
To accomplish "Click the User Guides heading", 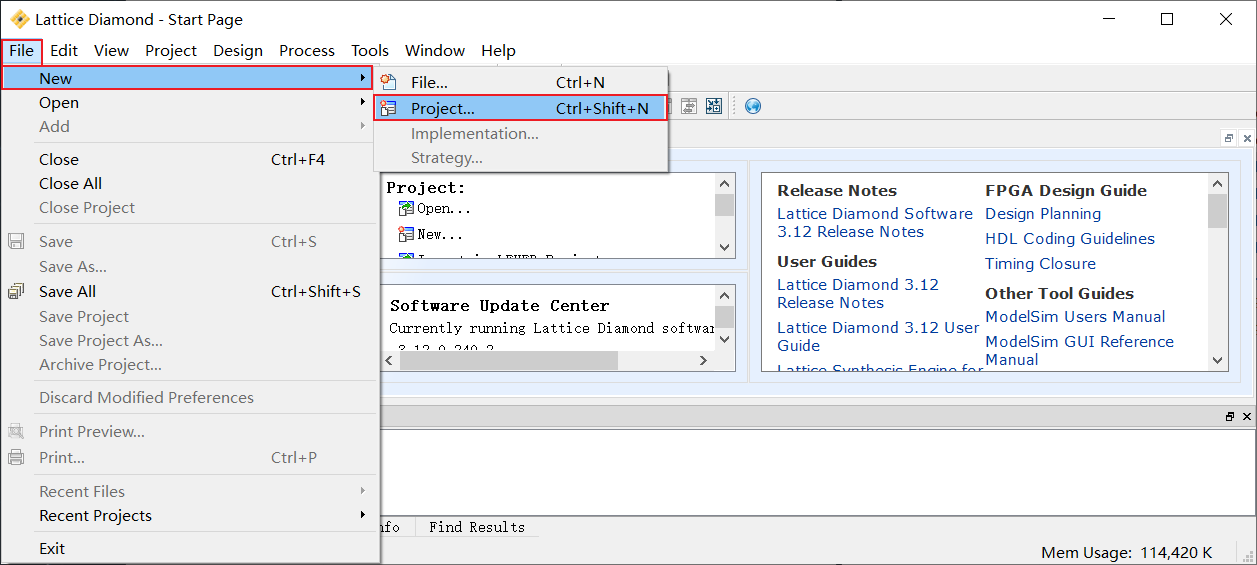I will click(827, 261).
